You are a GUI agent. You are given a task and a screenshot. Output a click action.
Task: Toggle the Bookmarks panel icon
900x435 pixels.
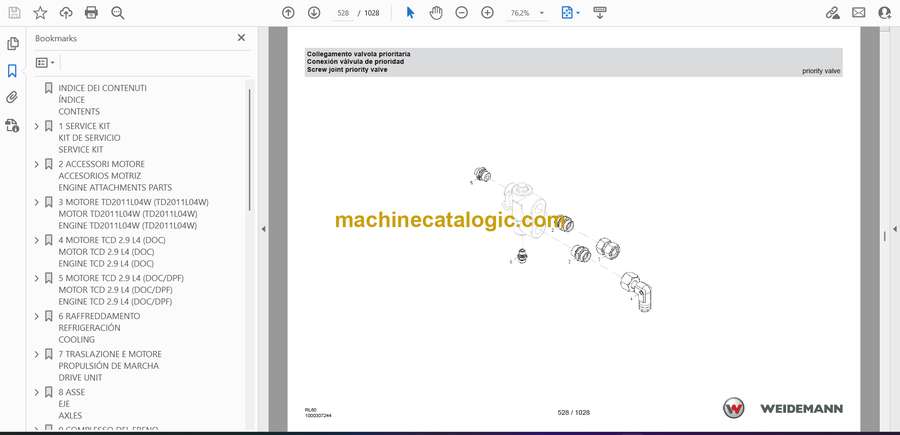click(x=12, y=71)
